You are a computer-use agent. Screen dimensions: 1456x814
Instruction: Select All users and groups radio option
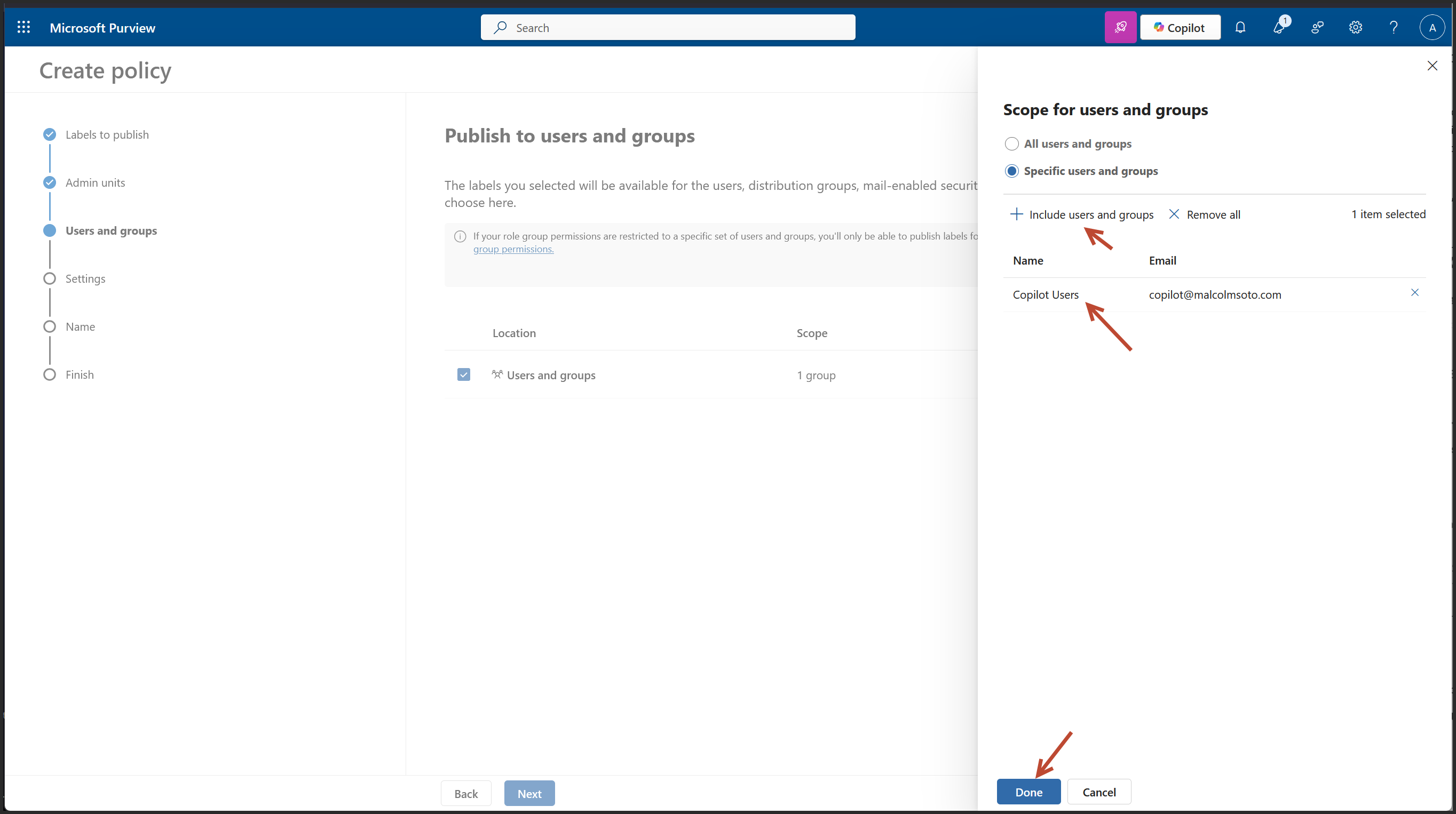[x=1012, y=143]
